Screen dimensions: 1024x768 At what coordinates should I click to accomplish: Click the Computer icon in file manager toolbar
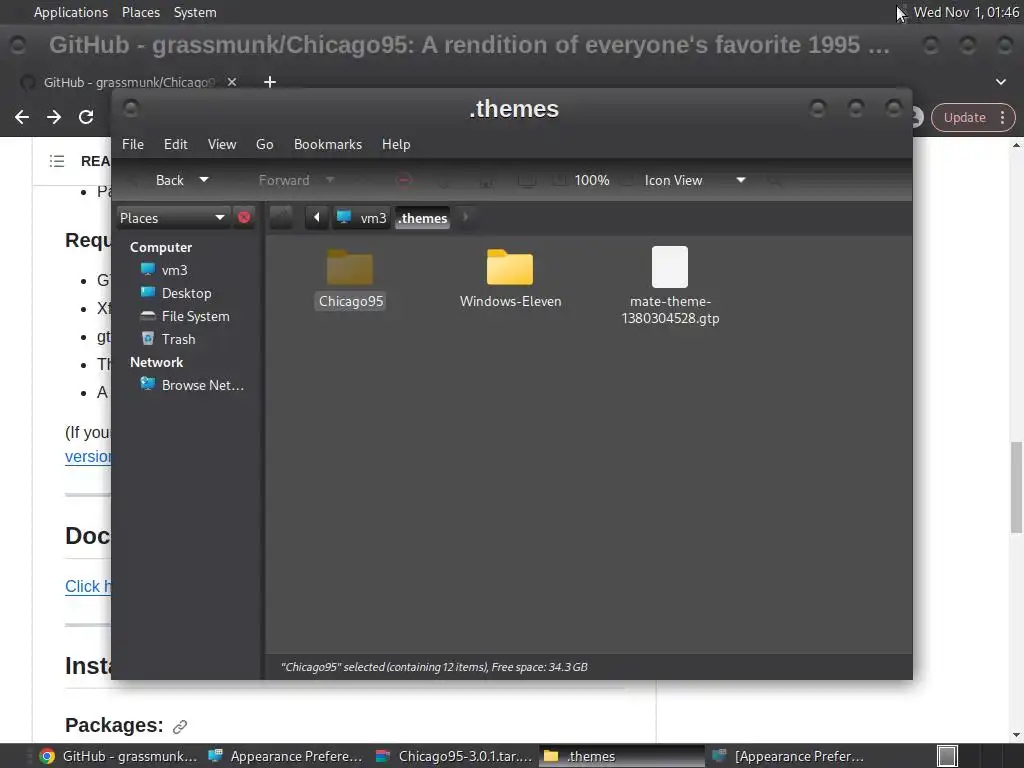[526, 180]
